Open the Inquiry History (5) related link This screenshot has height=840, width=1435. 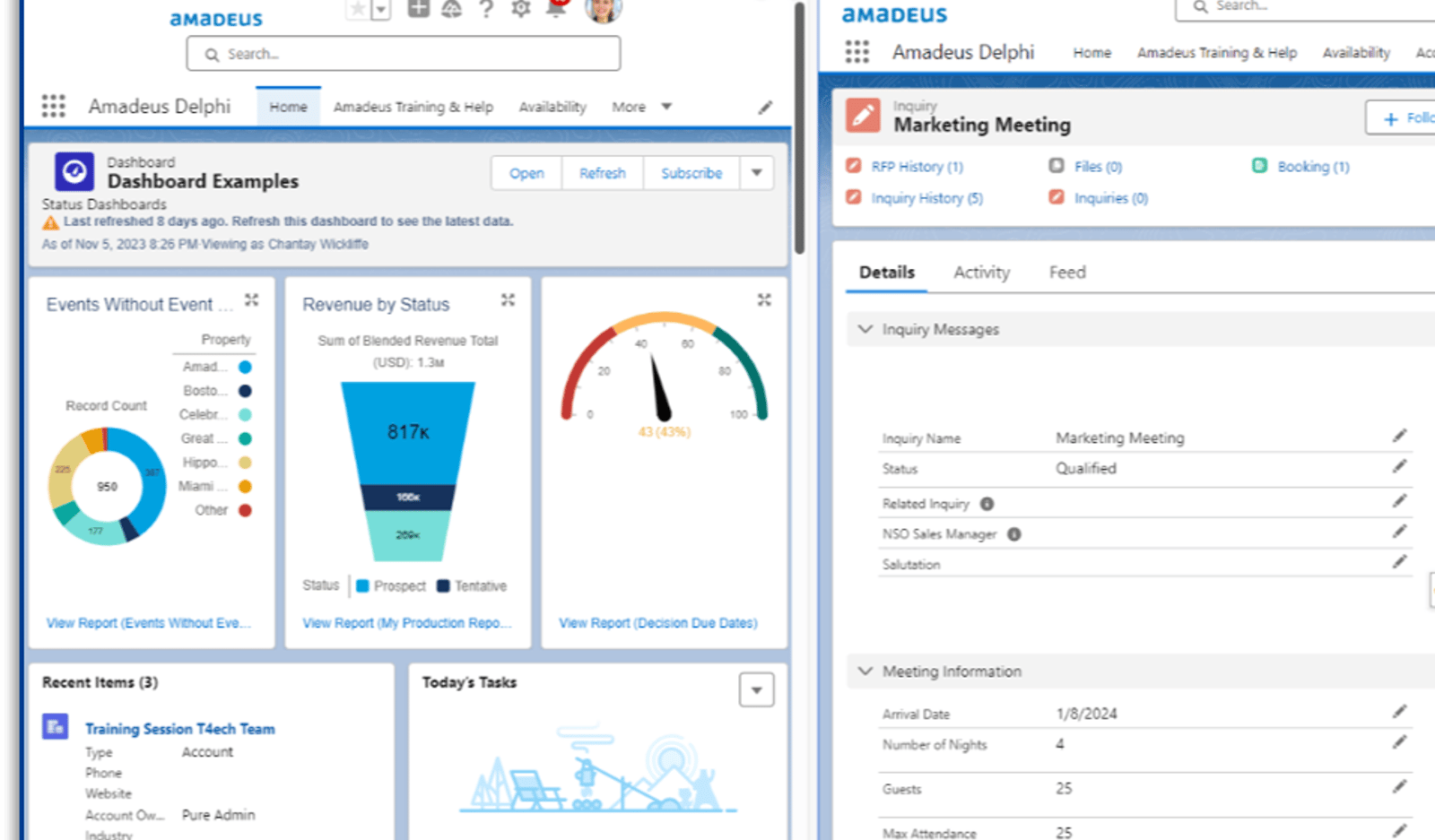(x=926, y=198)
